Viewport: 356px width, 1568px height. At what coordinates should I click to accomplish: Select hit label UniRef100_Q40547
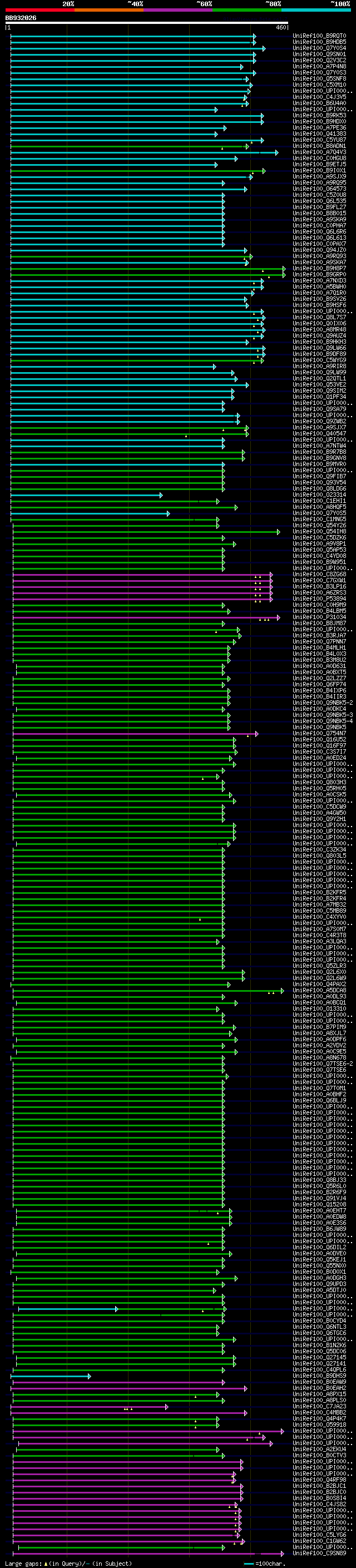tap(319, 433)
